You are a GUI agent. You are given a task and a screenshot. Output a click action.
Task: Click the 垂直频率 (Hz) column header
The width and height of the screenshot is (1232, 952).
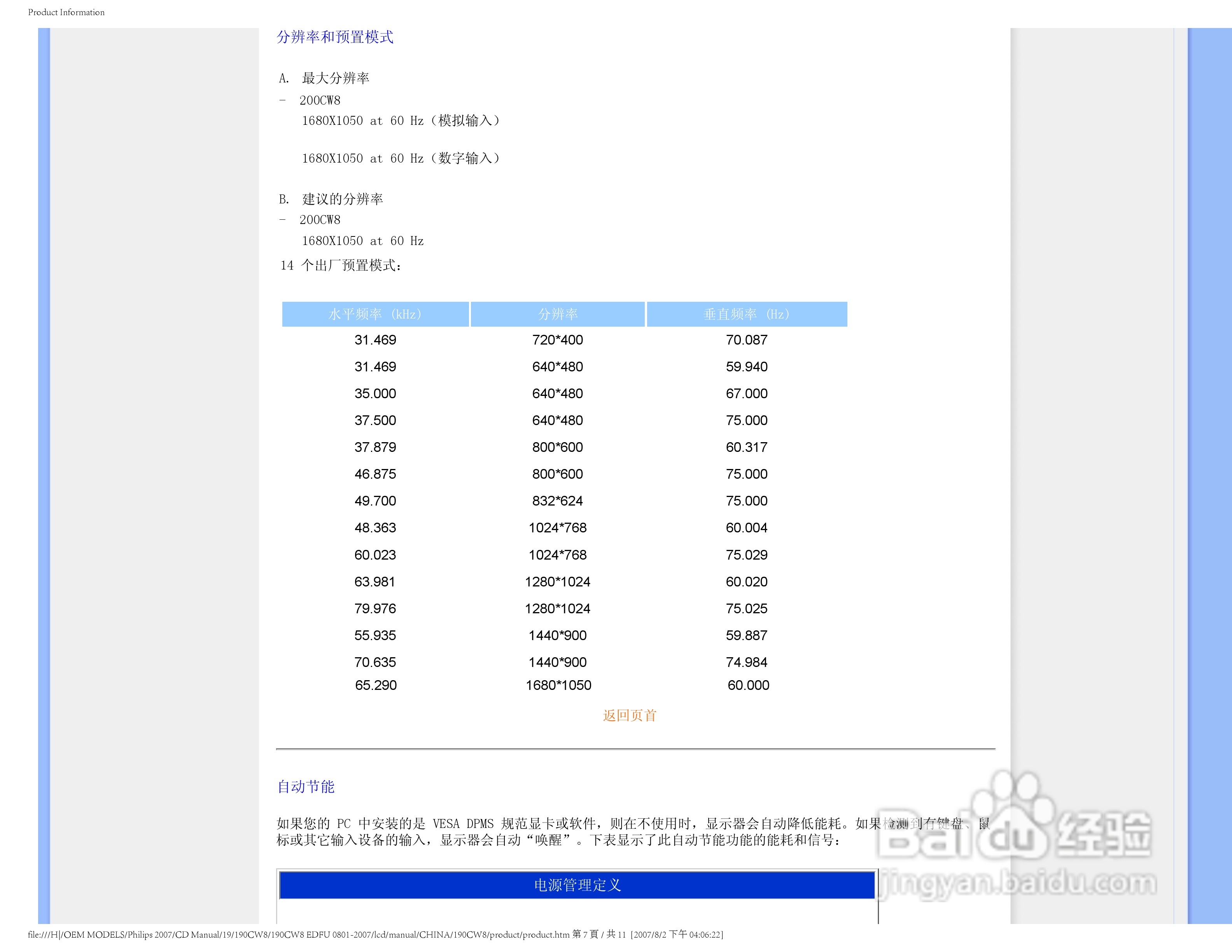click(x=746, y=314)
